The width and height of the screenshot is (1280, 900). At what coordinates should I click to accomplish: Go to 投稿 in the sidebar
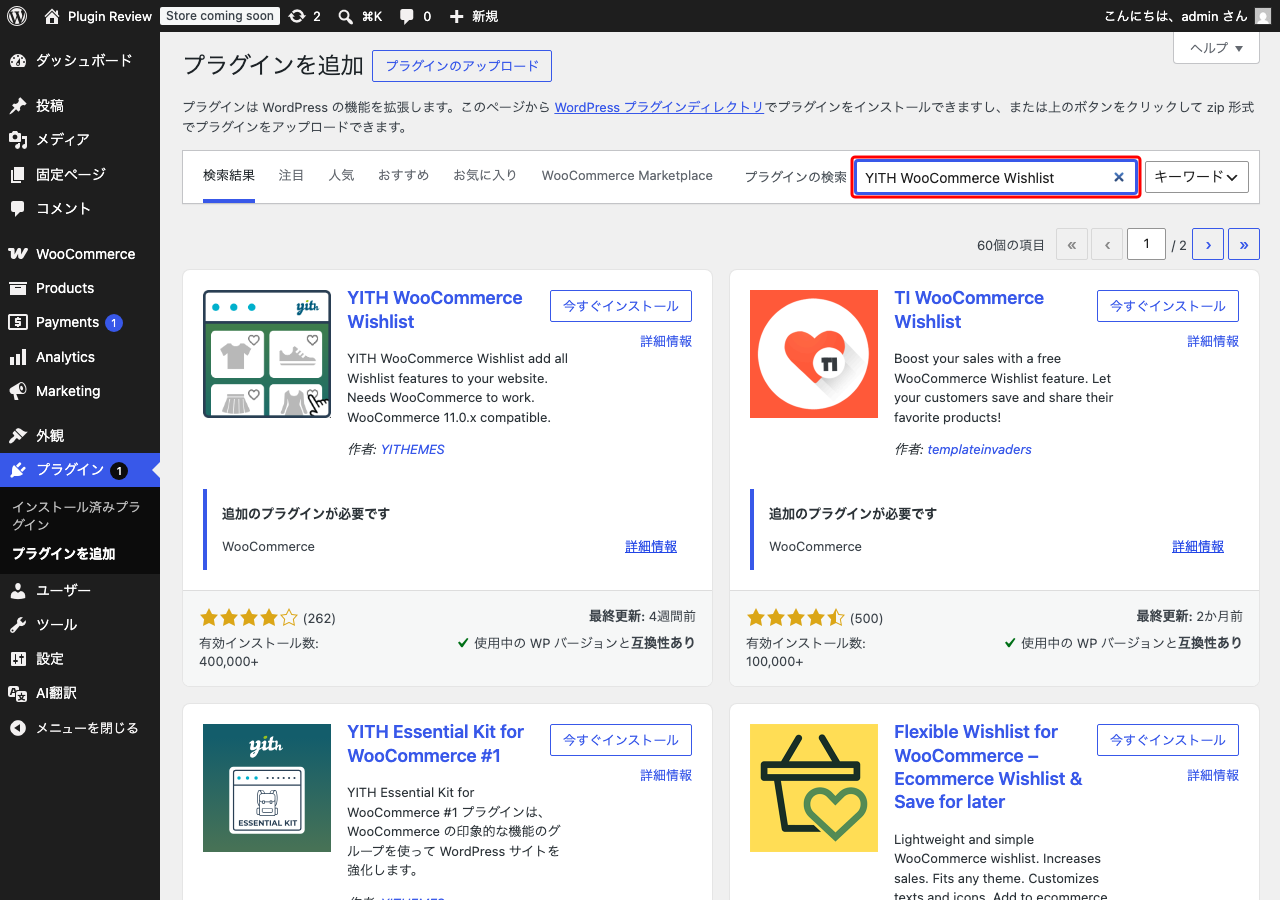[x=80, y=105]
